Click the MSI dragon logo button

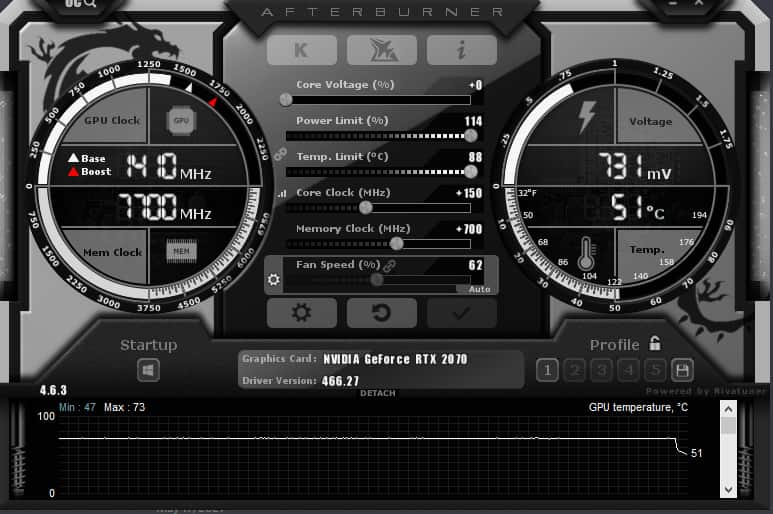pos(382,50)
